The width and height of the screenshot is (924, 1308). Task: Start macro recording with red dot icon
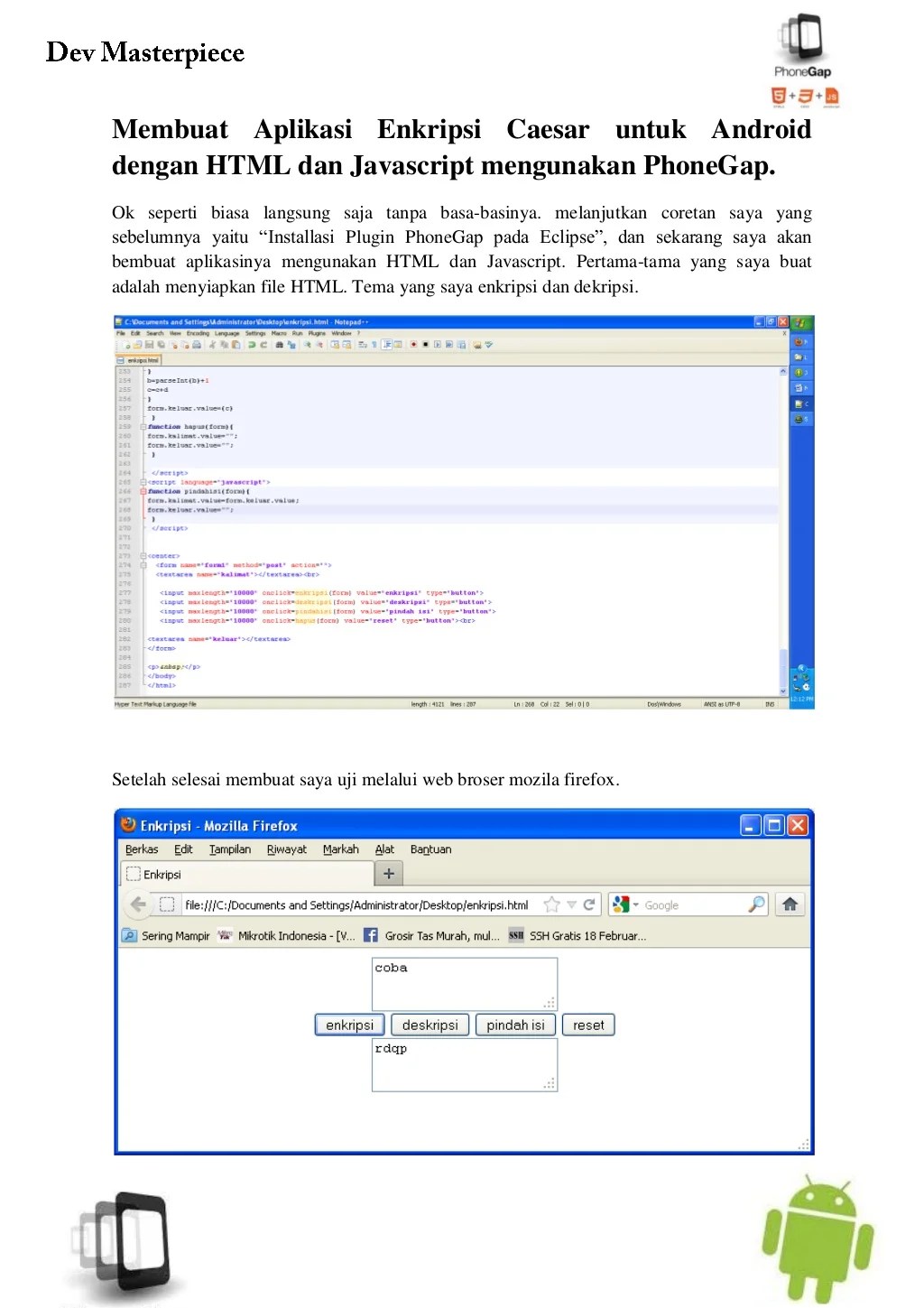tap(413, 344)
